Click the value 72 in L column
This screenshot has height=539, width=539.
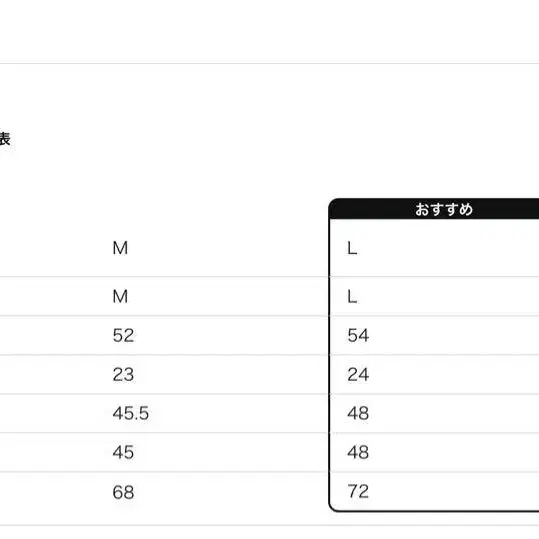[x=358, y=491]
